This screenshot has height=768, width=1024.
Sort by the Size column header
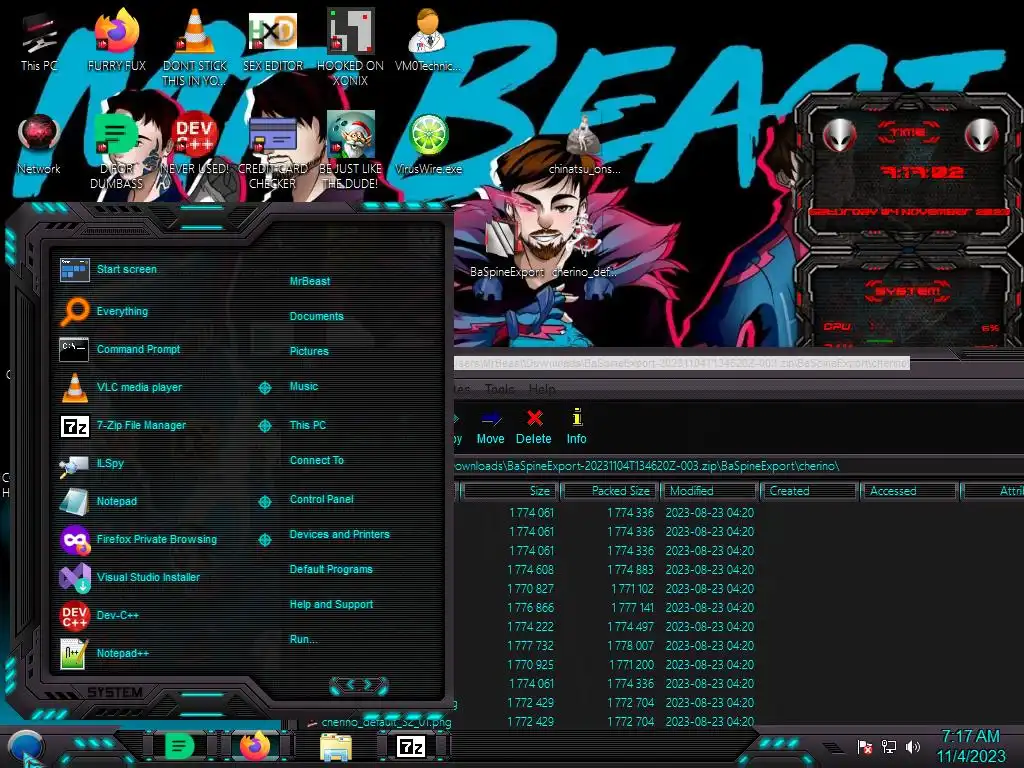point(509,490)
